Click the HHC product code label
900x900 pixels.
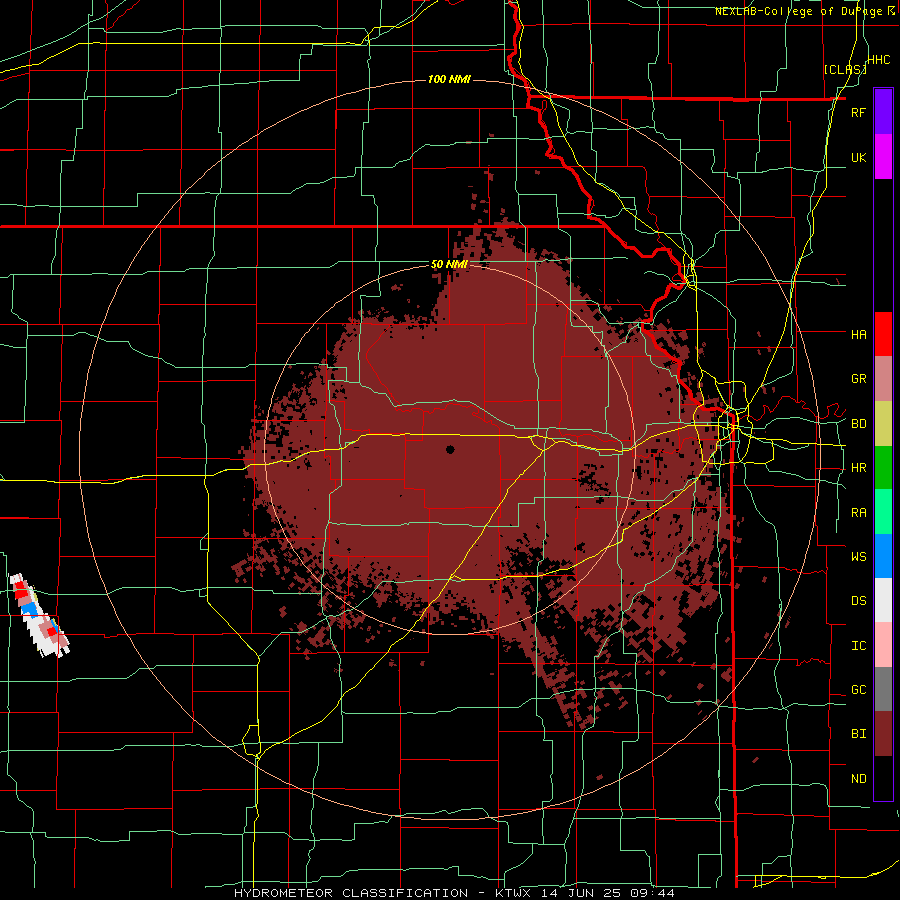click(878, 60)
